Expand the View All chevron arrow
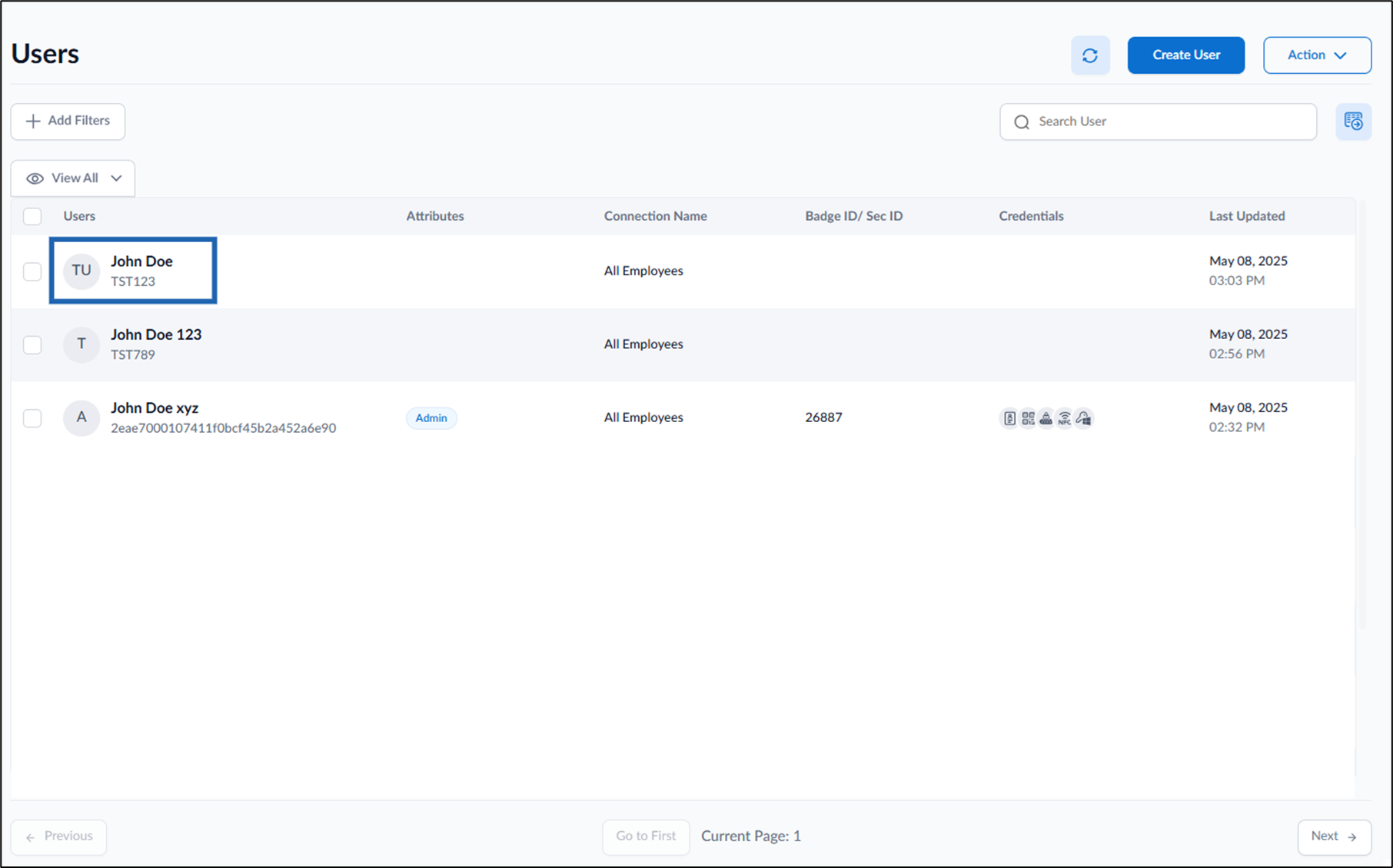The image size is (1393, 868). 116,178
